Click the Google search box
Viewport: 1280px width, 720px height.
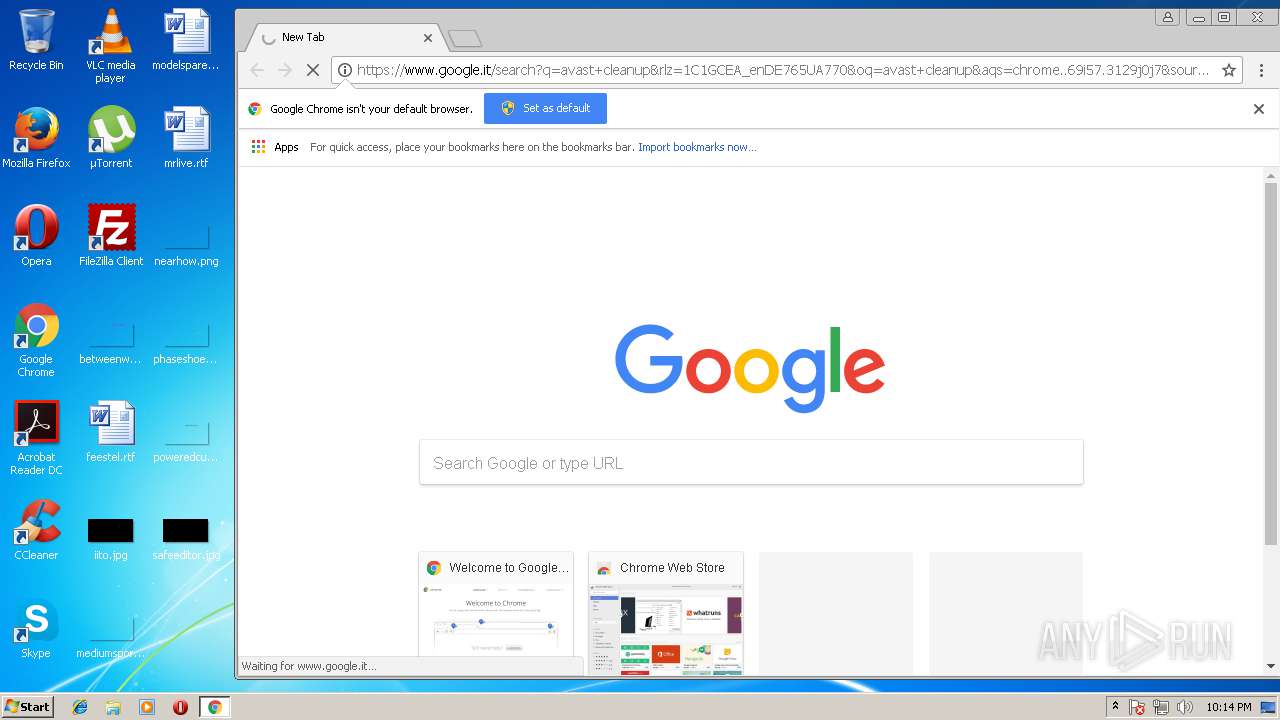751,463
